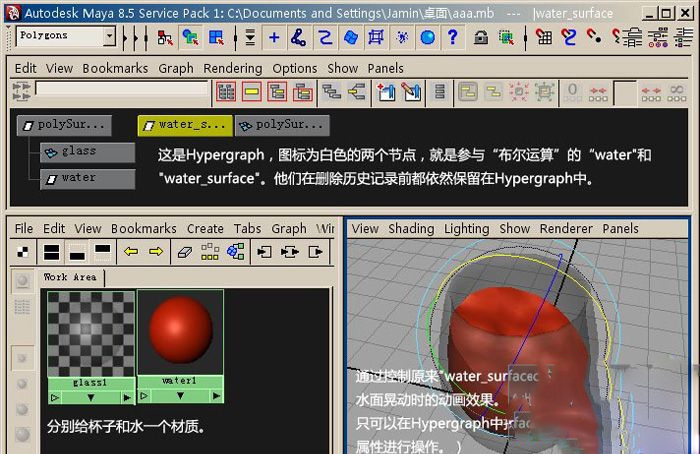700x454 pixels.
Task: Click the Hypergraph Frame Hierarchy icon
Action: click(x=277, y=92)
